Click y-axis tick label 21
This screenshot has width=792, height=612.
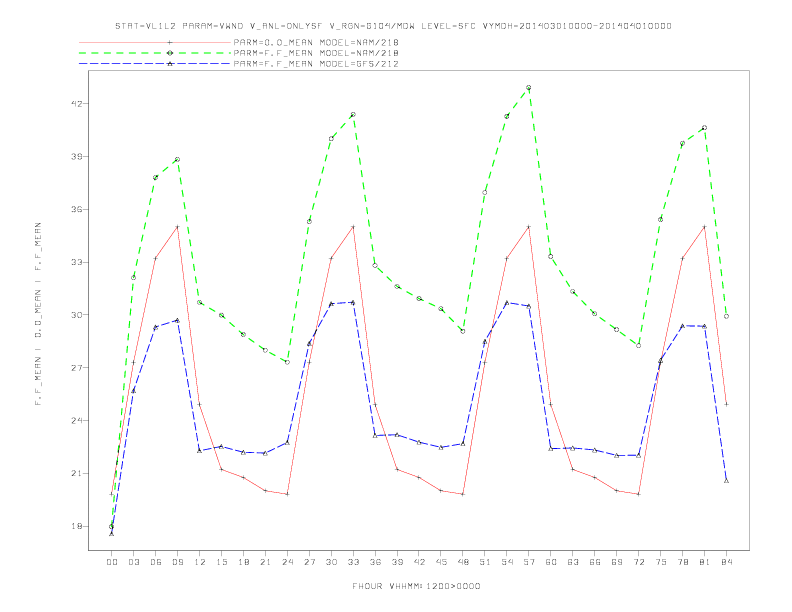pos(76,473)
